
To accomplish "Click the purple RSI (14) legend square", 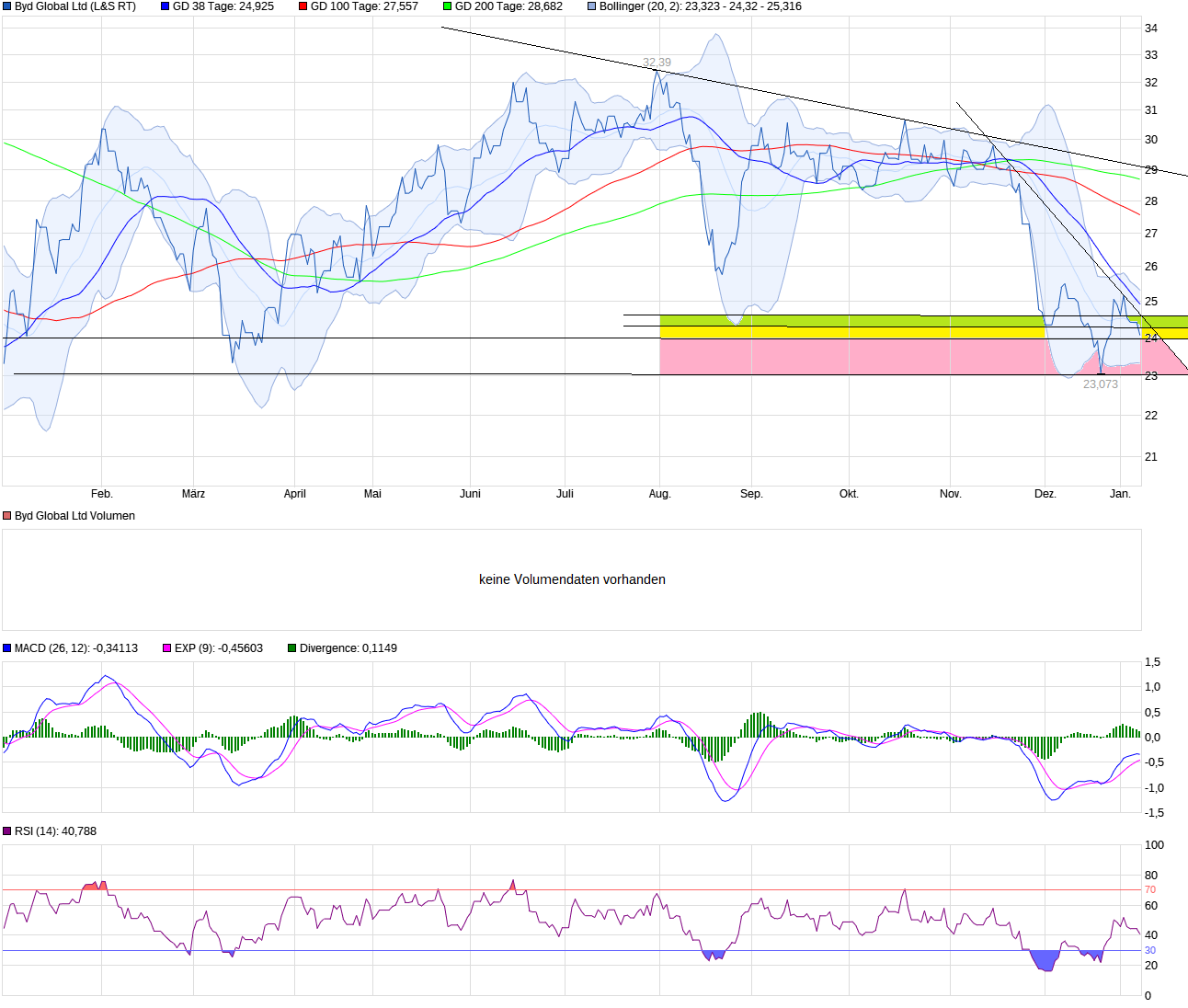I will tap(7, 831).
